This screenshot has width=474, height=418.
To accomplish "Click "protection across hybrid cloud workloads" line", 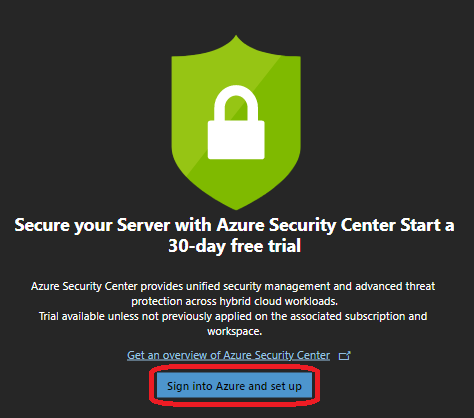I will 234,301.
